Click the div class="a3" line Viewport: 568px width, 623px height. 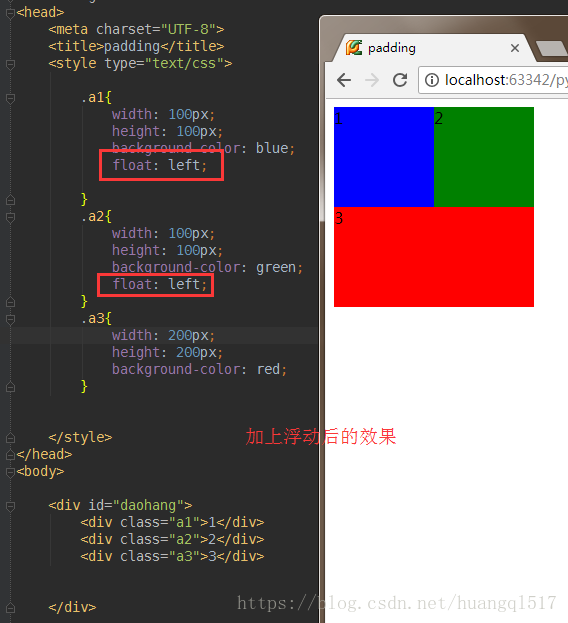(x=172, y=557)
